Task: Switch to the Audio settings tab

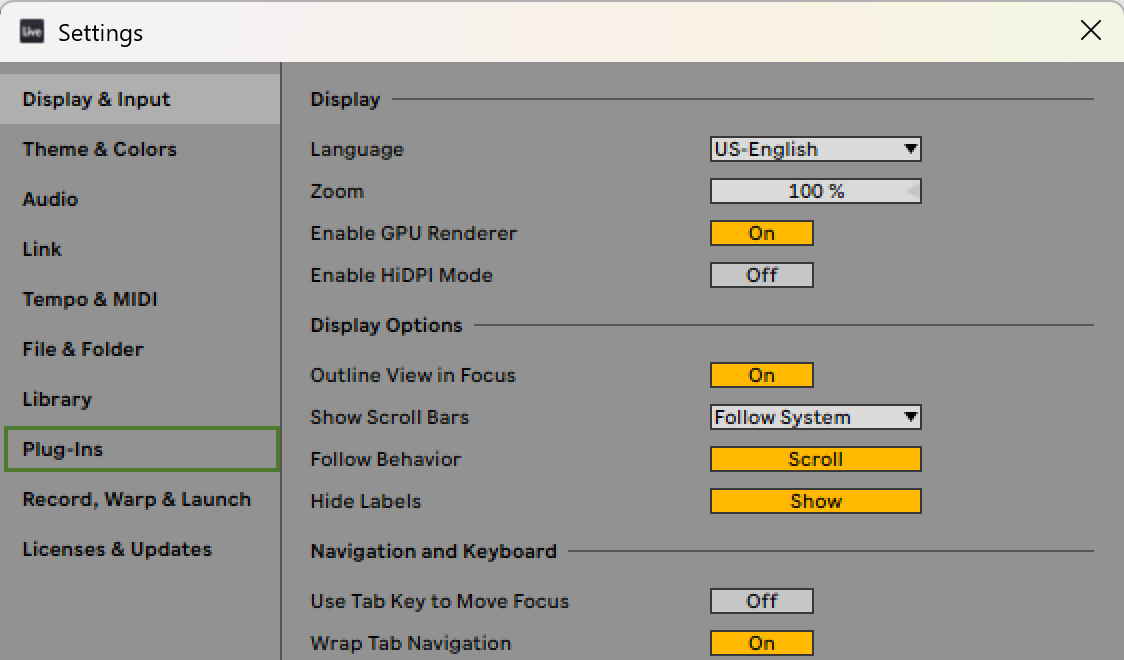Action: 140,199
